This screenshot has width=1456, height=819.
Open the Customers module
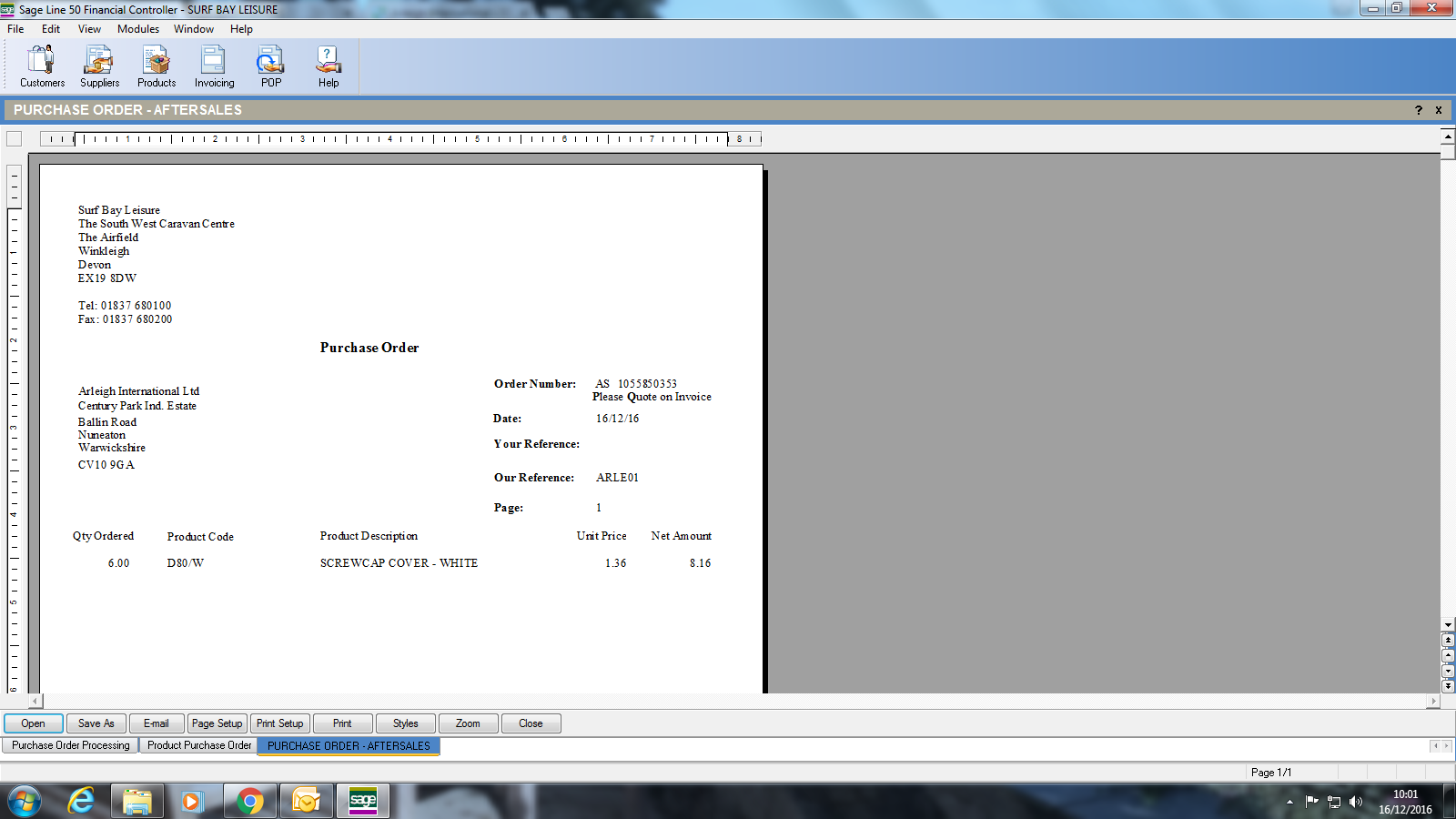point(42,66)
